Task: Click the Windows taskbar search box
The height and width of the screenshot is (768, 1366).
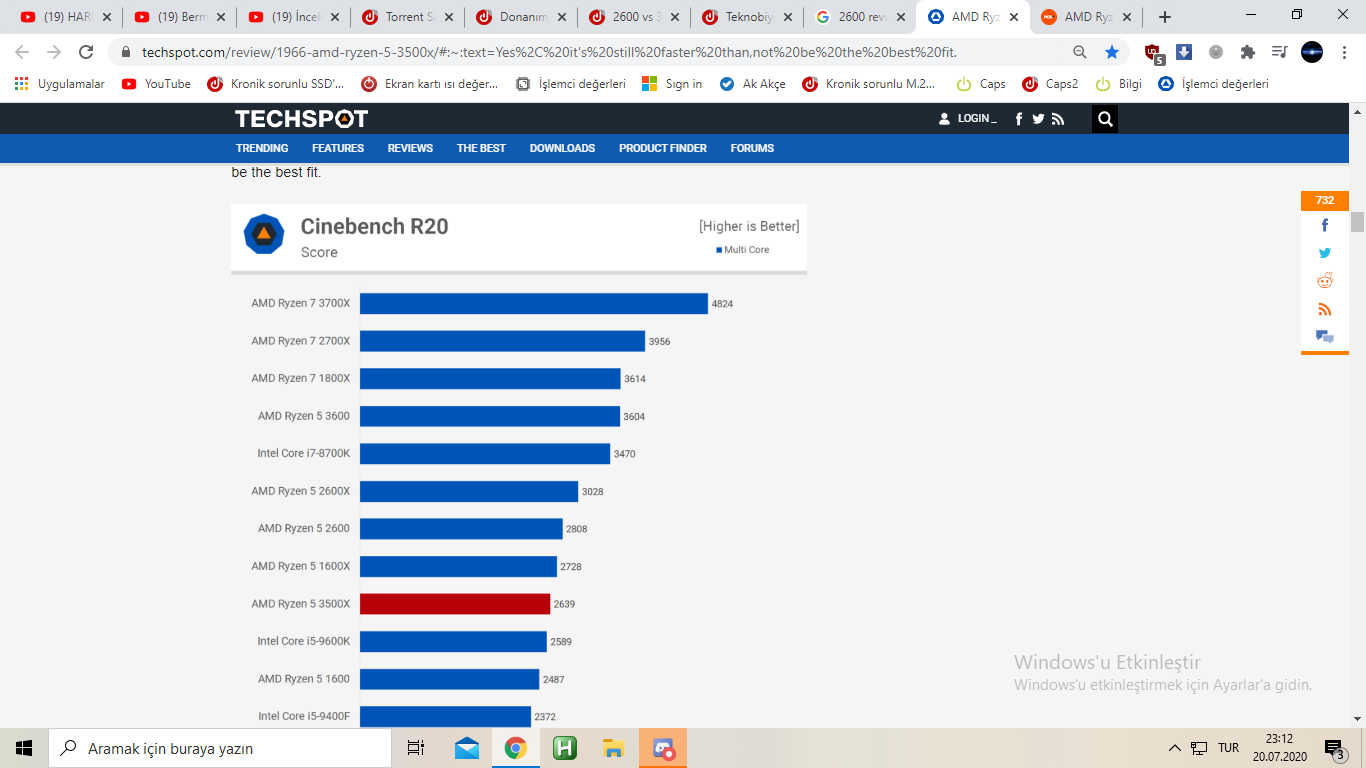Action: tap(220, 748)
